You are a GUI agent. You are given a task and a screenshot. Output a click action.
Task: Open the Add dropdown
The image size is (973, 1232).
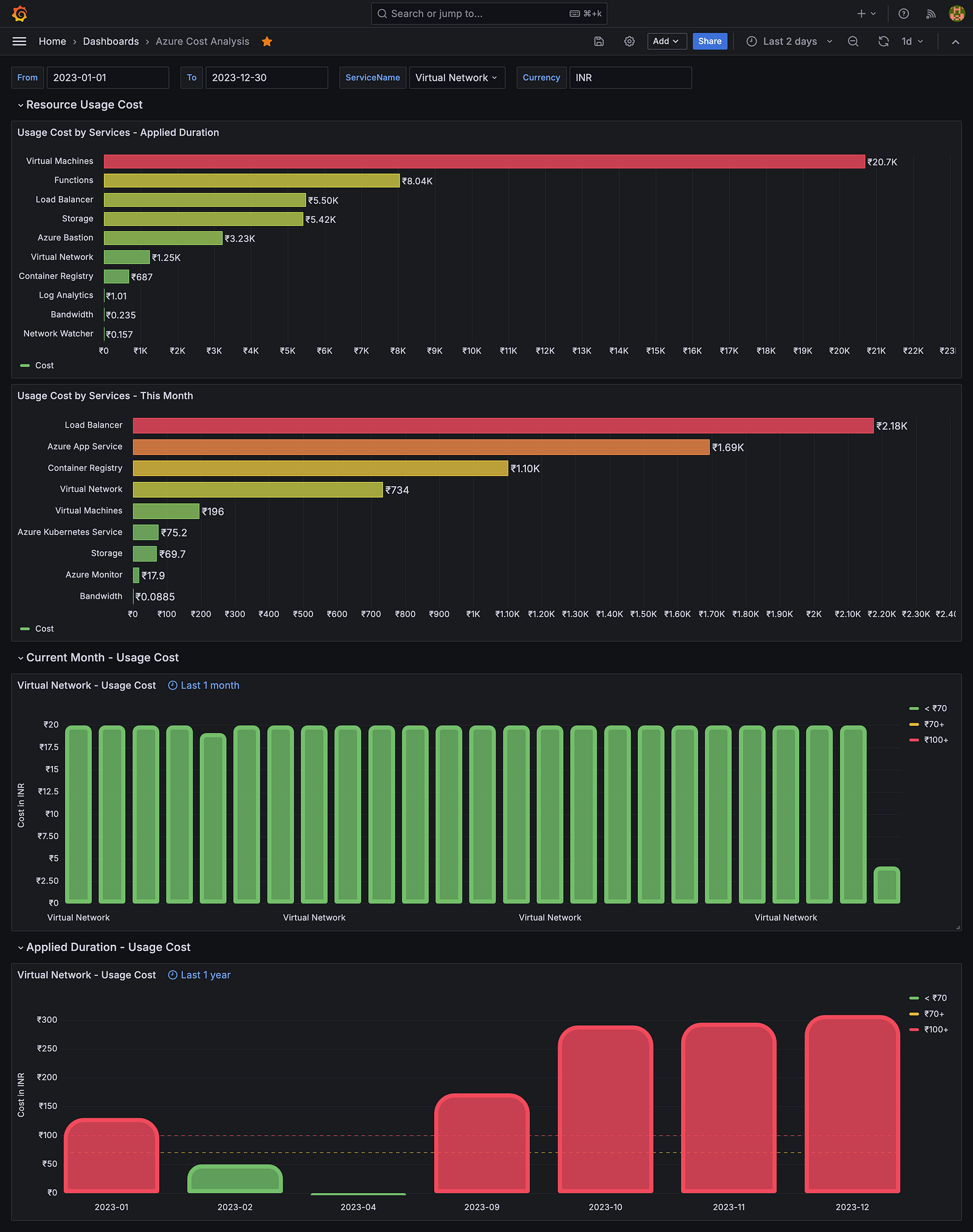click(667, 41)
